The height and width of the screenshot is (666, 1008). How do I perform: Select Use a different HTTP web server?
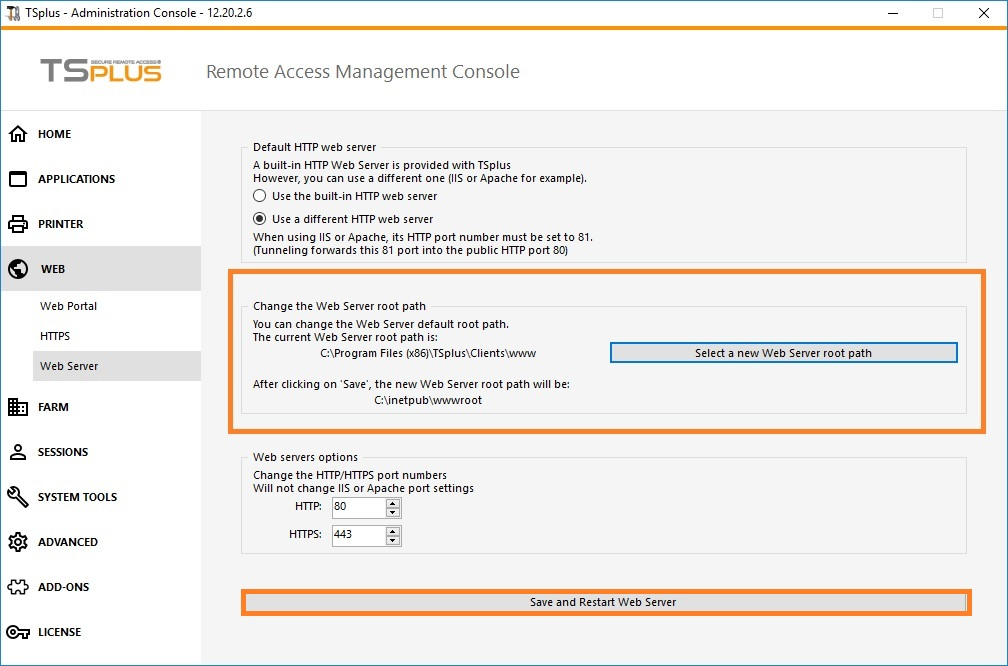pos(260,219)
